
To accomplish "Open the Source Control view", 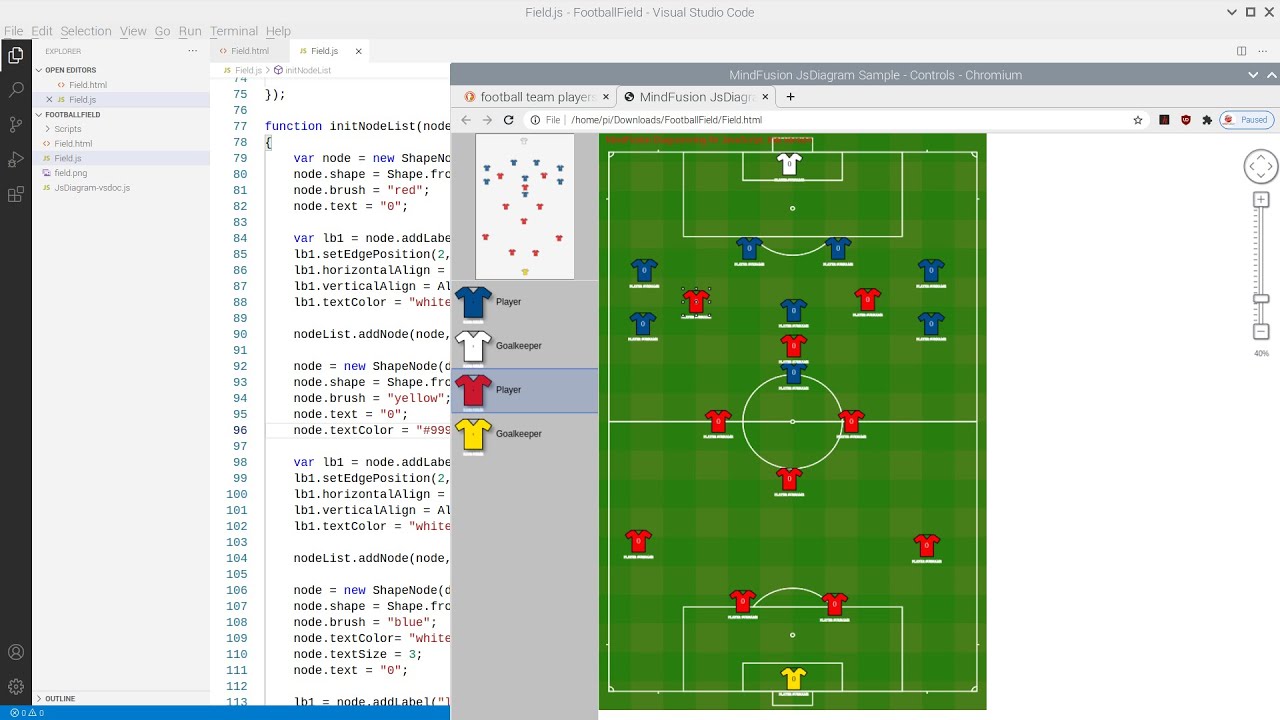I will [16, 125].
